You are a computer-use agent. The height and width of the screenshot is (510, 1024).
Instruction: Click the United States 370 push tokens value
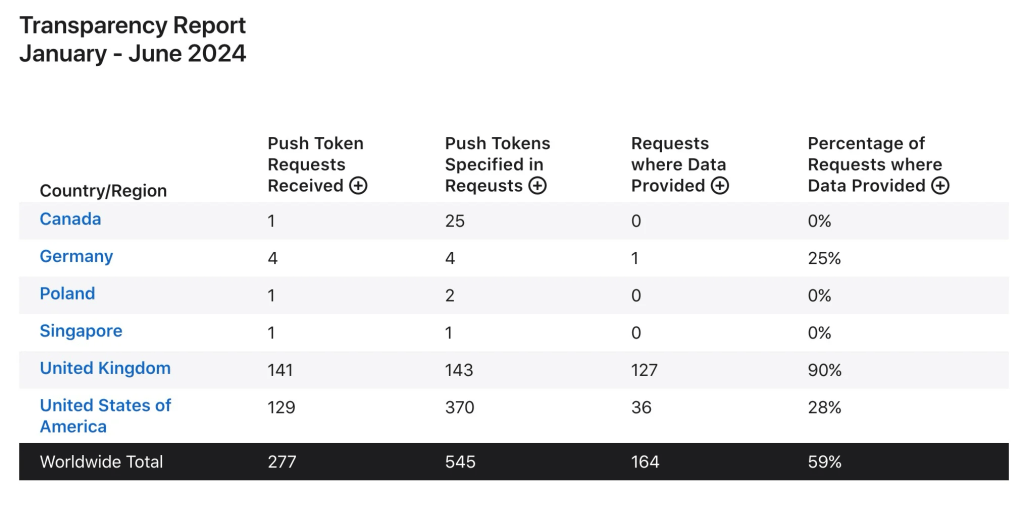pyautogui.click(x=459, y=407)
